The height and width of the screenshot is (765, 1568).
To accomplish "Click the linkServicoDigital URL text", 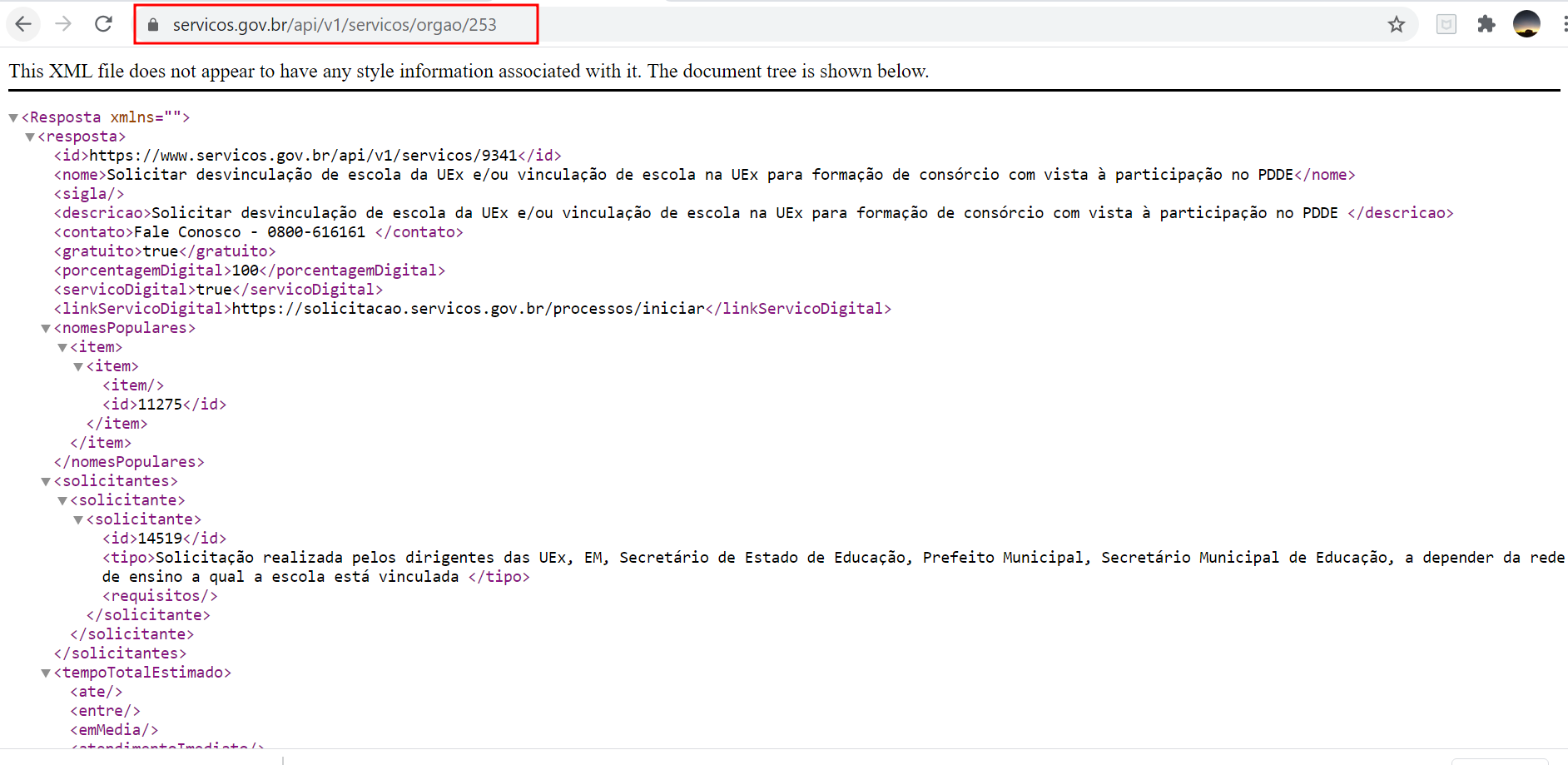I will (x=468, y=309).
